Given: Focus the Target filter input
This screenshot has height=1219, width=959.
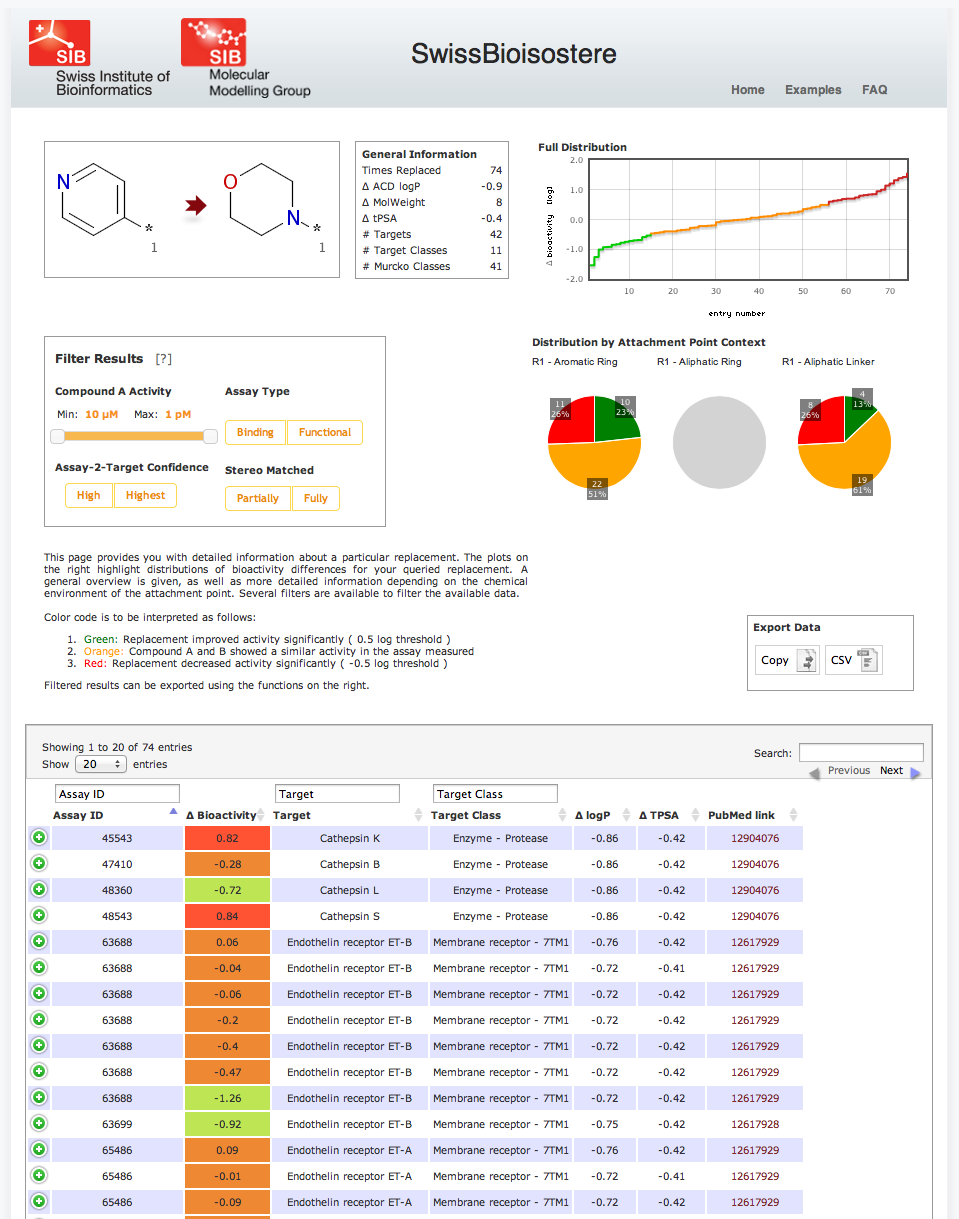Looking at the screenshot, I should coord(337,794).
